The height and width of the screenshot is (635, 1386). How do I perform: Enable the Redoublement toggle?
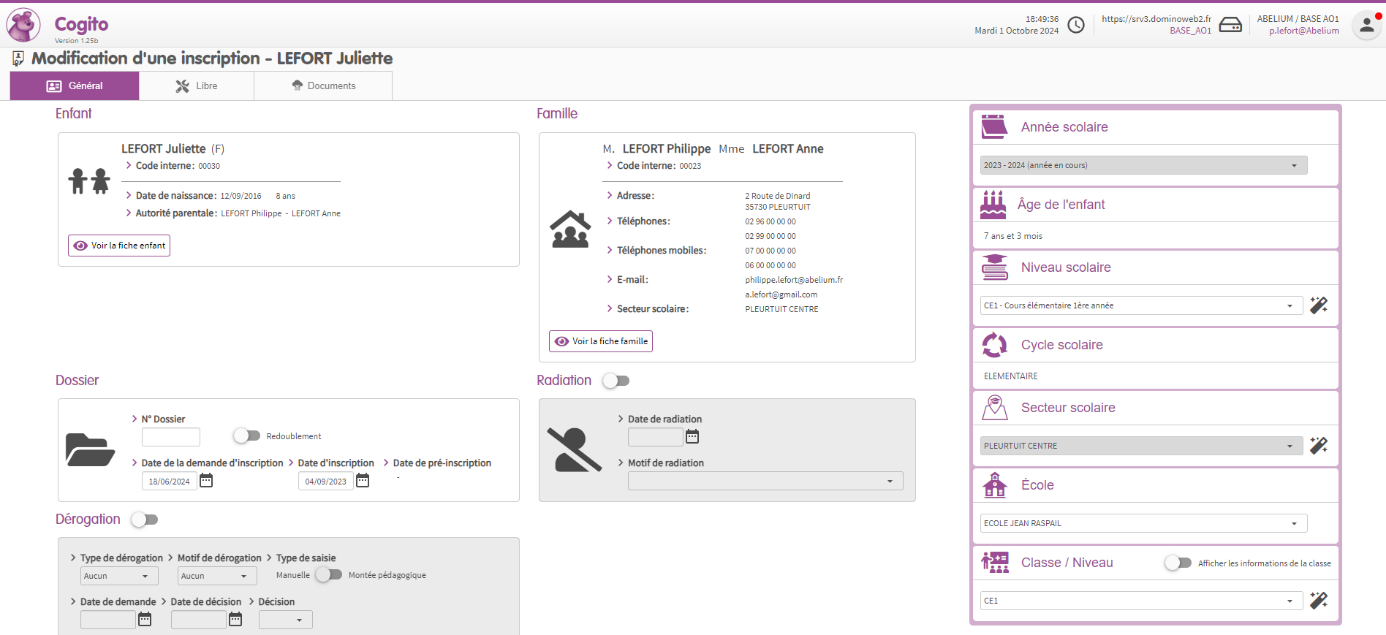pos(246,436)
